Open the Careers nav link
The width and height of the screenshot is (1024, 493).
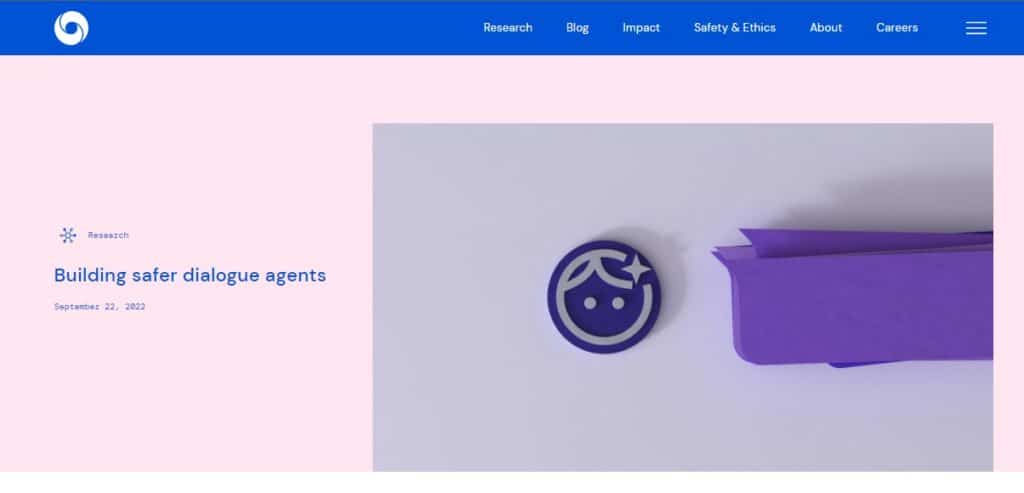pyautogui.click(x=897, y=27)
